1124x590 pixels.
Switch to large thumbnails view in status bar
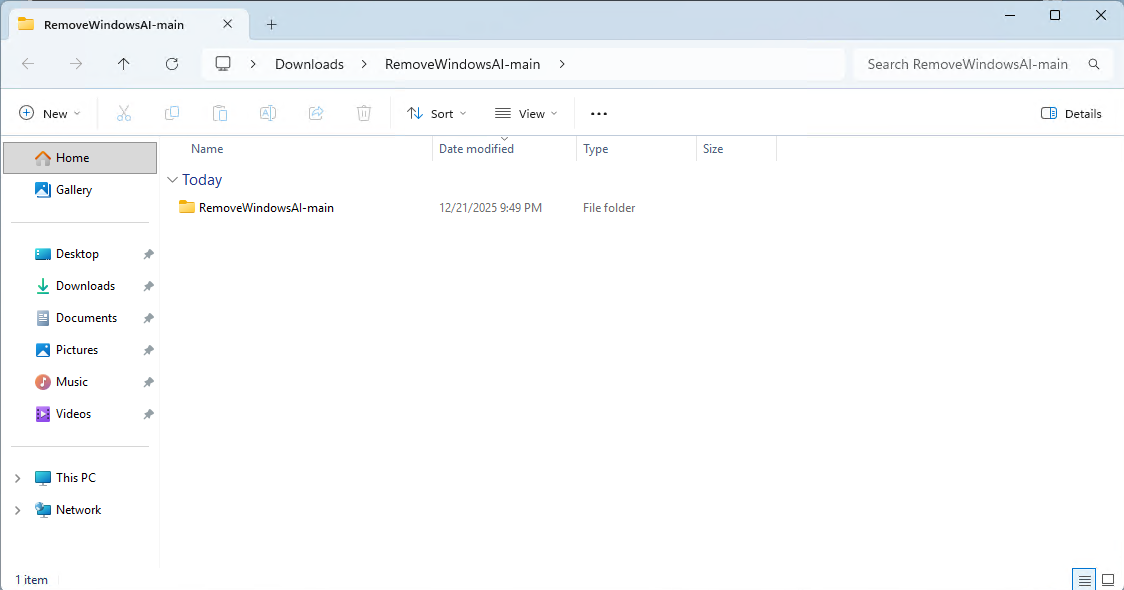(x=1108, y=580)
